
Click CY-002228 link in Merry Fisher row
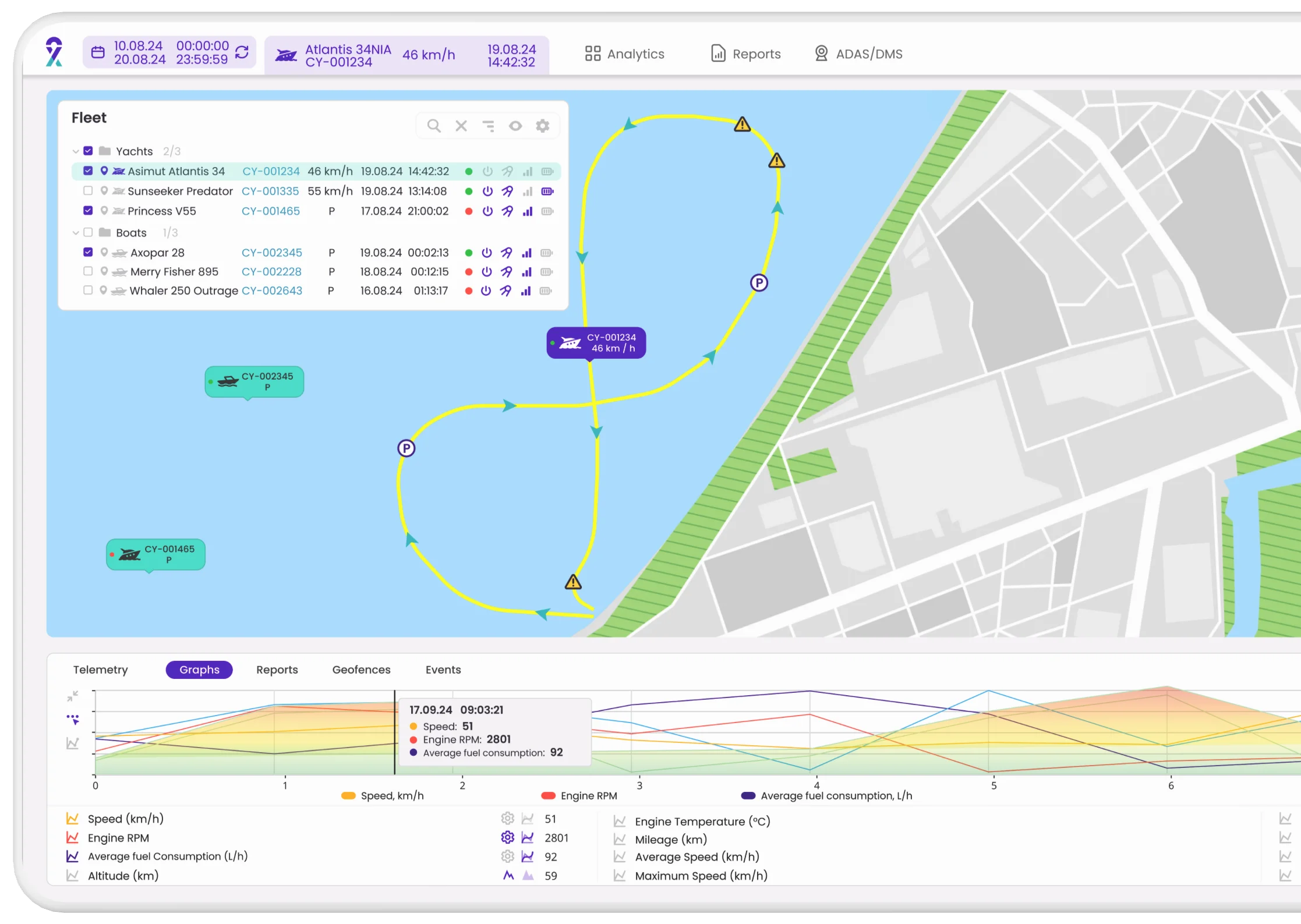[x=271, y=272]
